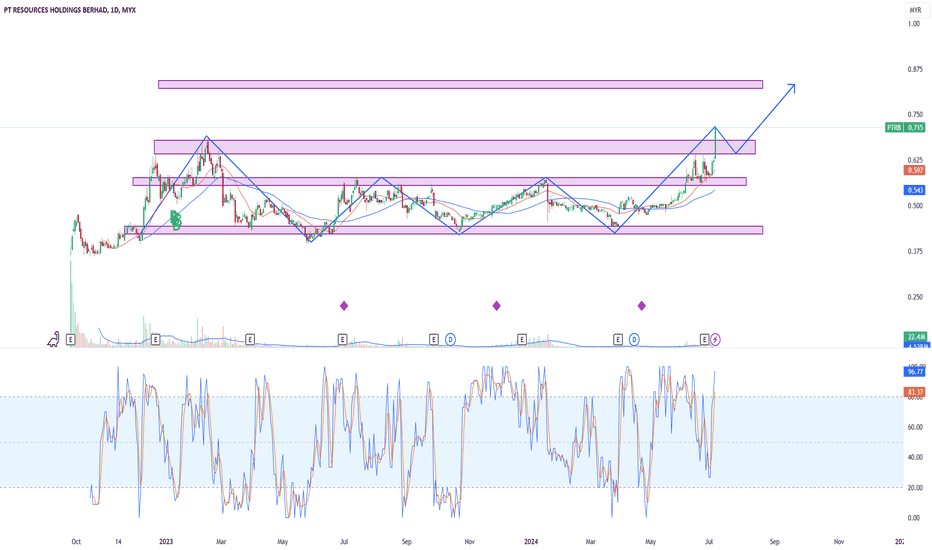Click the Oct label opening the time axis
This screenshot has width=932, height=550.
point(76,542)
